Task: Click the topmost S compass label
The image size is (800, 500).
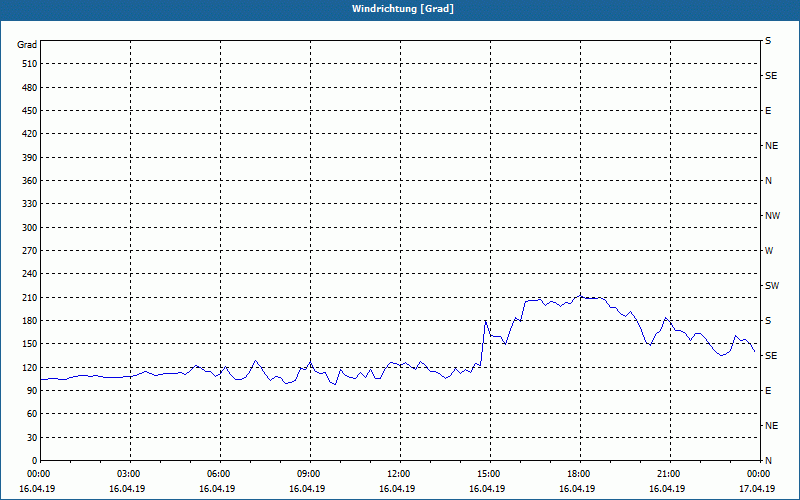Action: point(768,41)
